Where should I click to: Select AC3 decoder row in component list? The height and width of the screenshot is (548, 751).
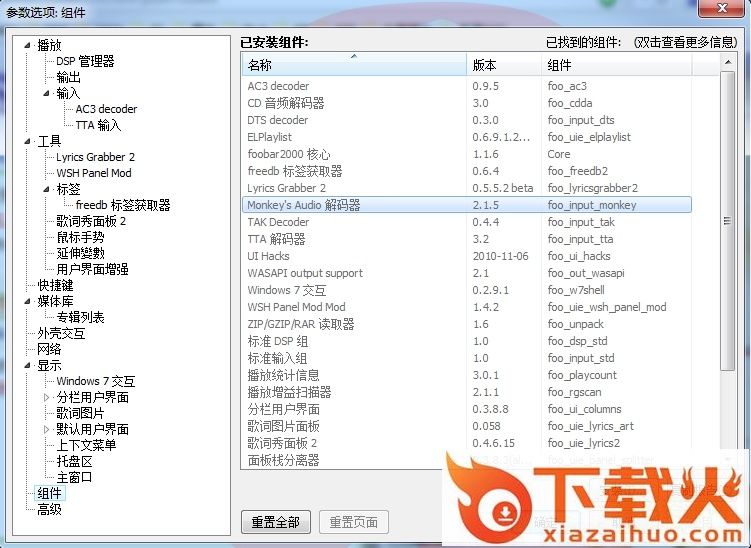(467, 86)
